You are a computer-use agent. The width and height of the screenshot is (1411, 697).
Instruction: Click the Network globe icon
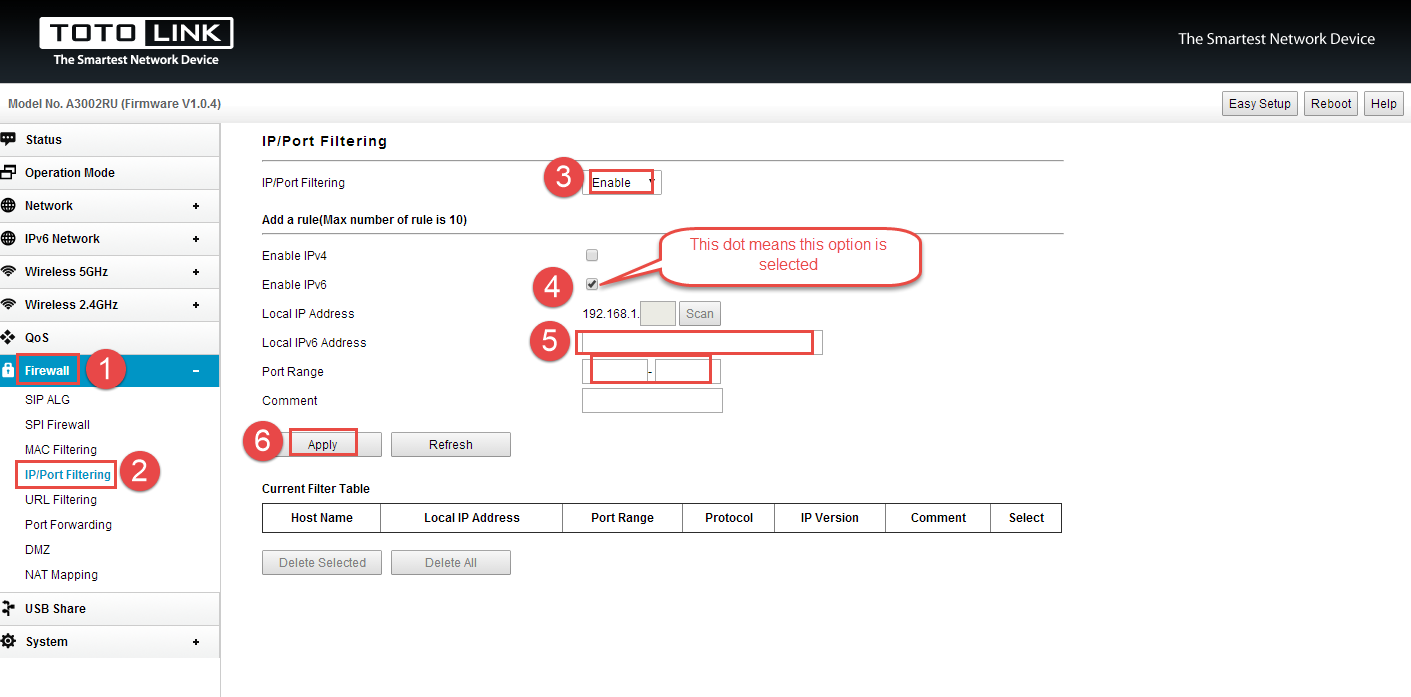(x=8, y=205)
